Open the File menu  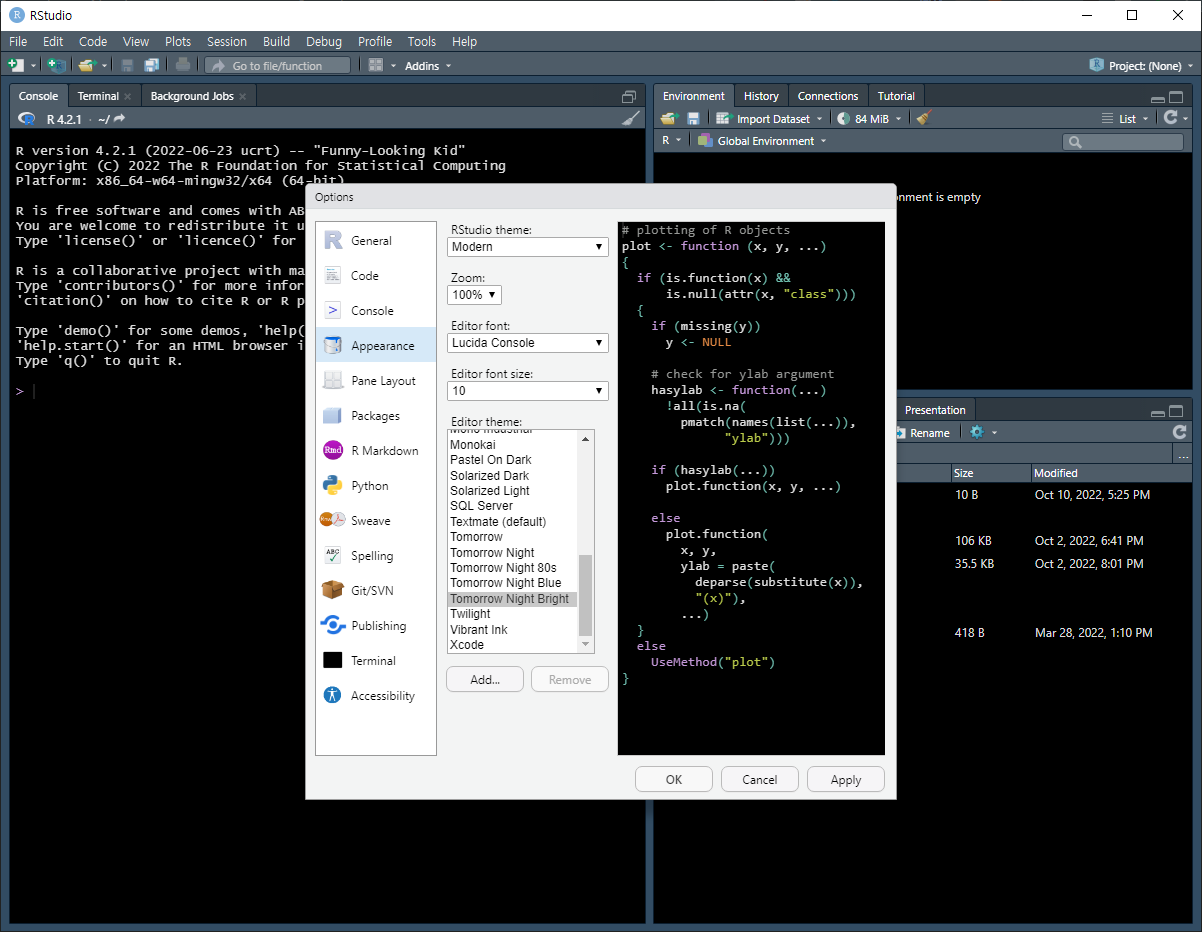tap(18, 41)
